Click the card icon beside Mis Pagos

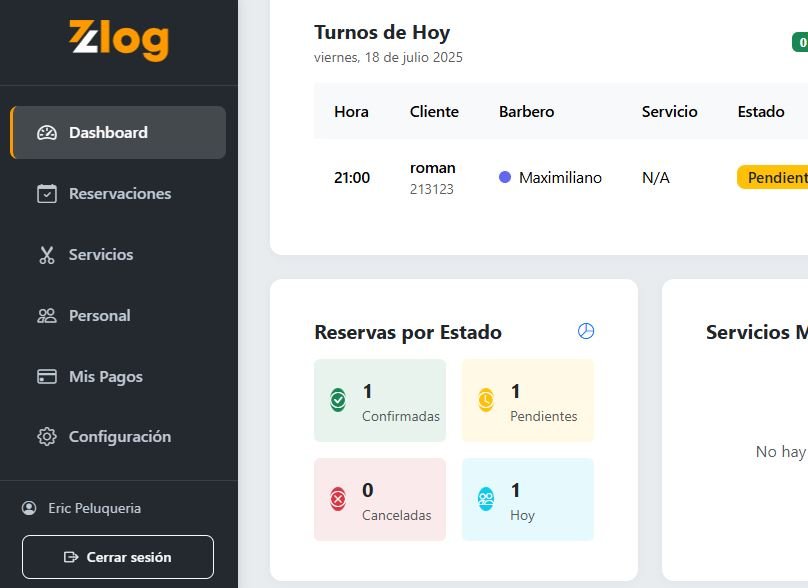tap(45, 376)
